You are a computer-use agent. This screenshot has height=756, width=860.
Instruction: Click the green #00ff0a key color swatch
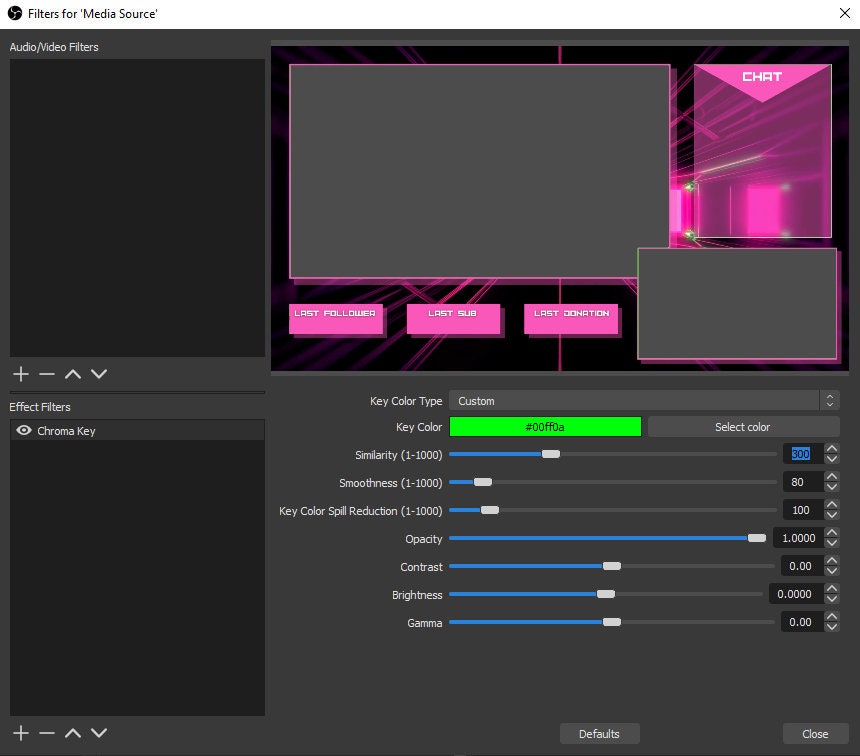coord(546,426)
